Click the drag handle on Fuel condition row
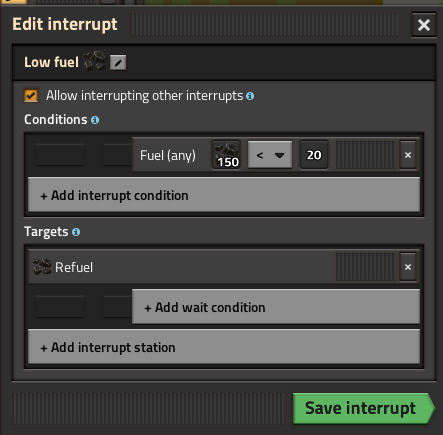The image size is (443, 435). [x=365, y=155]
